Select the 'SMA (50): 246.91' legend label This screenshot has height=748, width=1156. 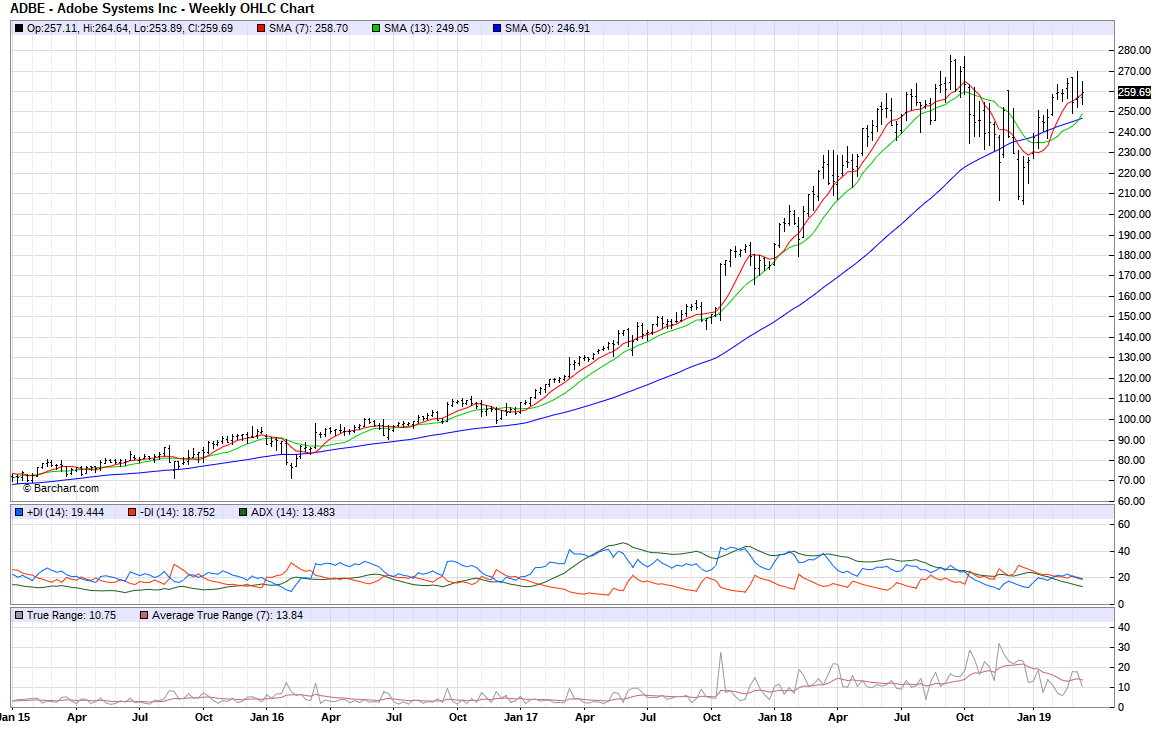(x=547, y=29)
